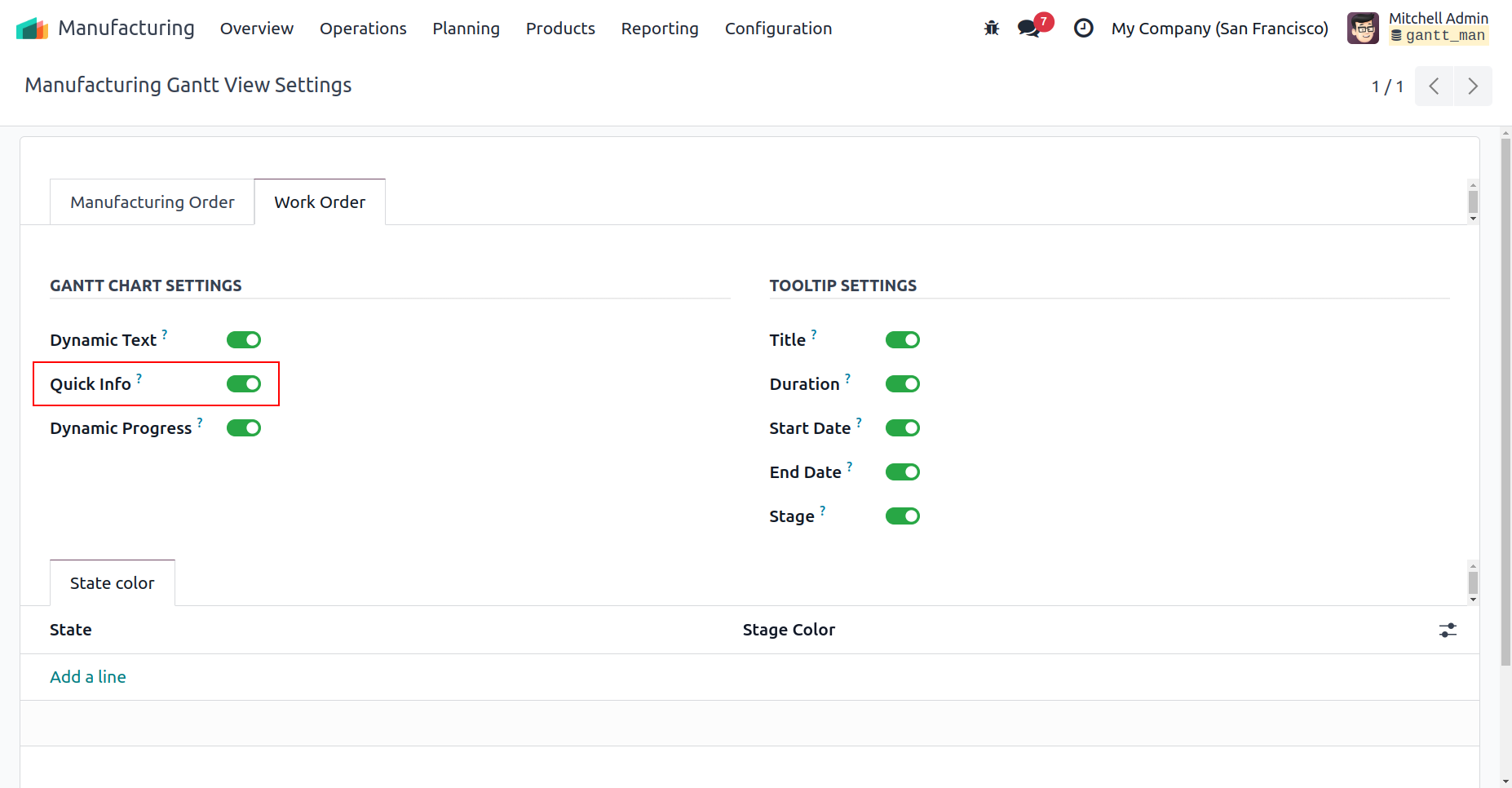1512x788 pixels.
Task: Open the messages chat icon
Action: pos(1028,29)
